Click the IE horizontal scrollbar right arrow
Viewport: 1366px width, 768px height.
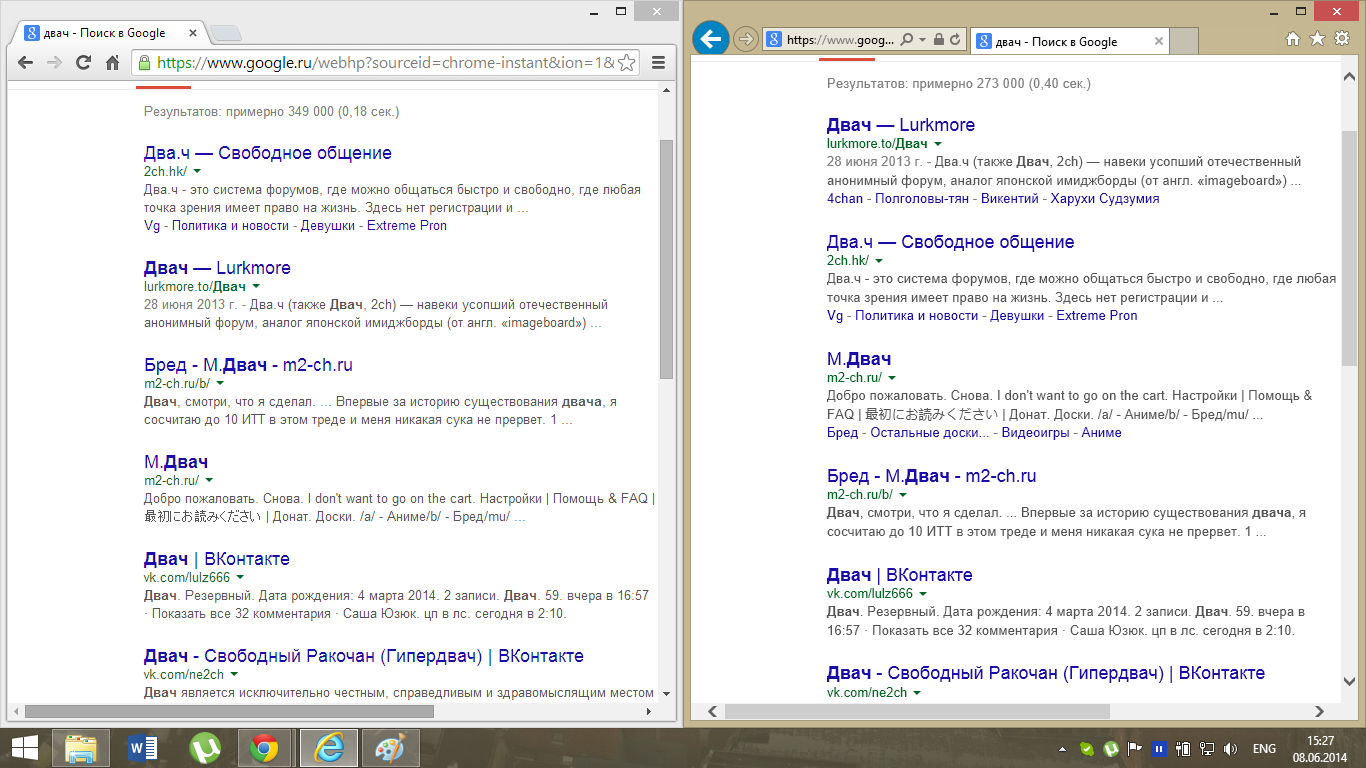click(x=1320, y=711)
